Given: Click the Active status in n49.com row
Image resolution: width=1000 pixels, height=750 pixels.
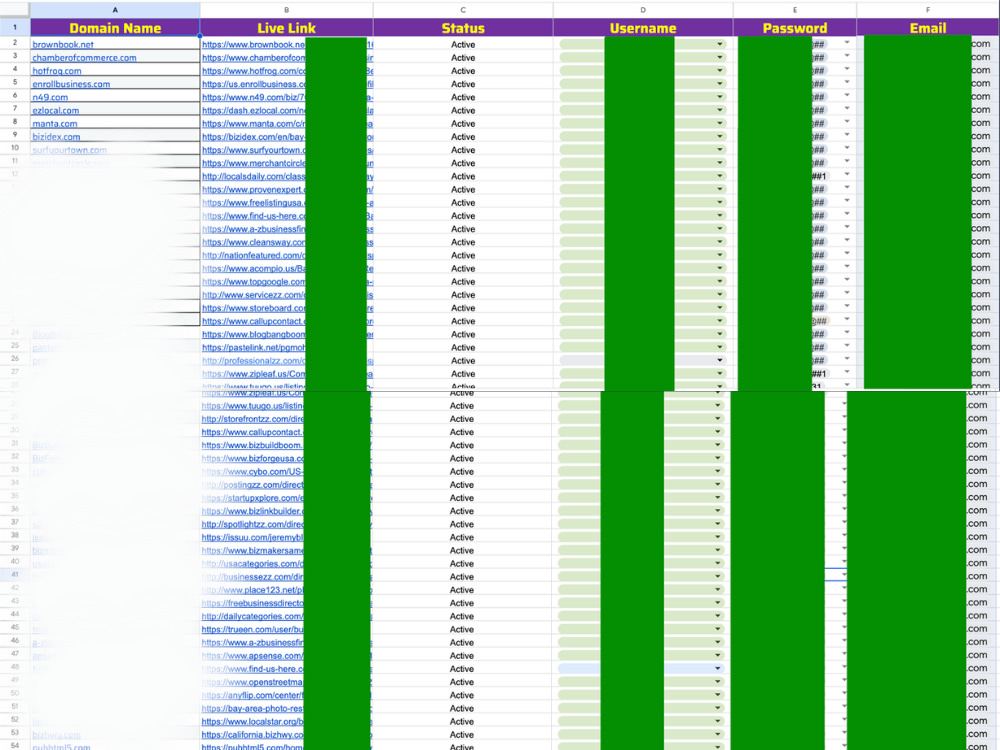Looking at the screenshot, I should pyautogui.click(x=463, y=97).
